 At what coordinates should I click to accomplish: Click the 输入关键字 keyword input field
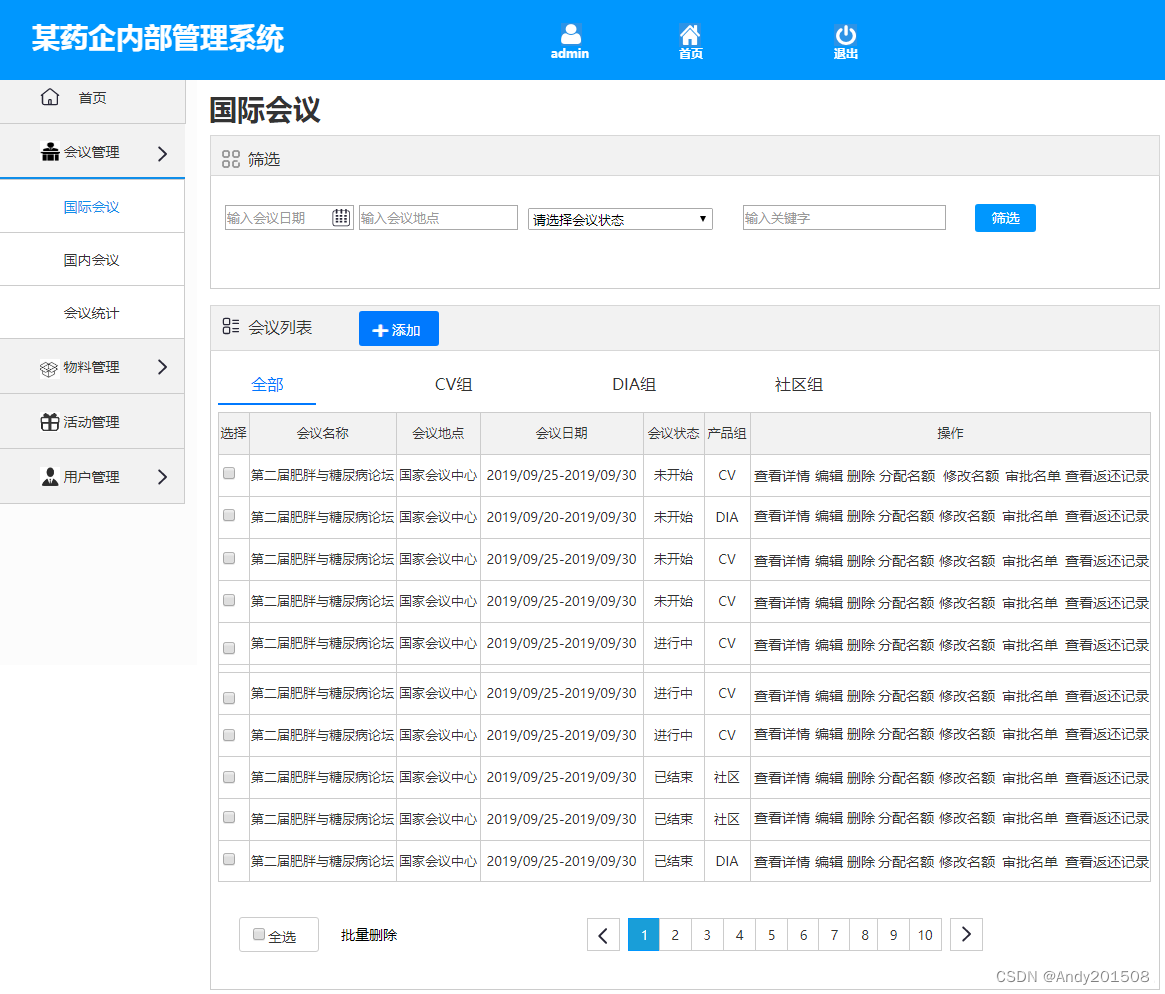[x=843, y=217]
